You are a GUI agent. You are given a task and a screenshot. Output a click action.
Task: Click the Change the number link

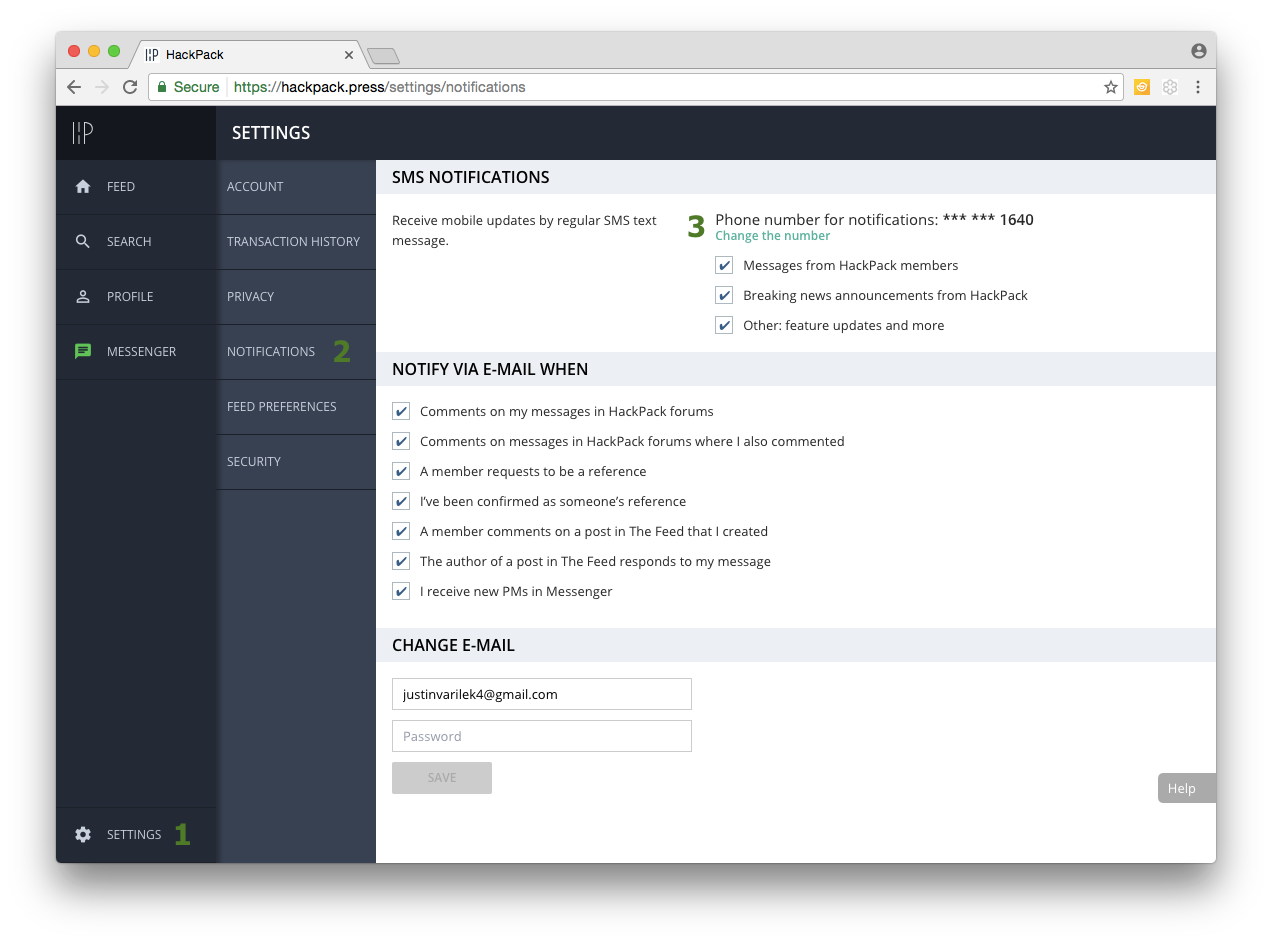tap(773, 236)
